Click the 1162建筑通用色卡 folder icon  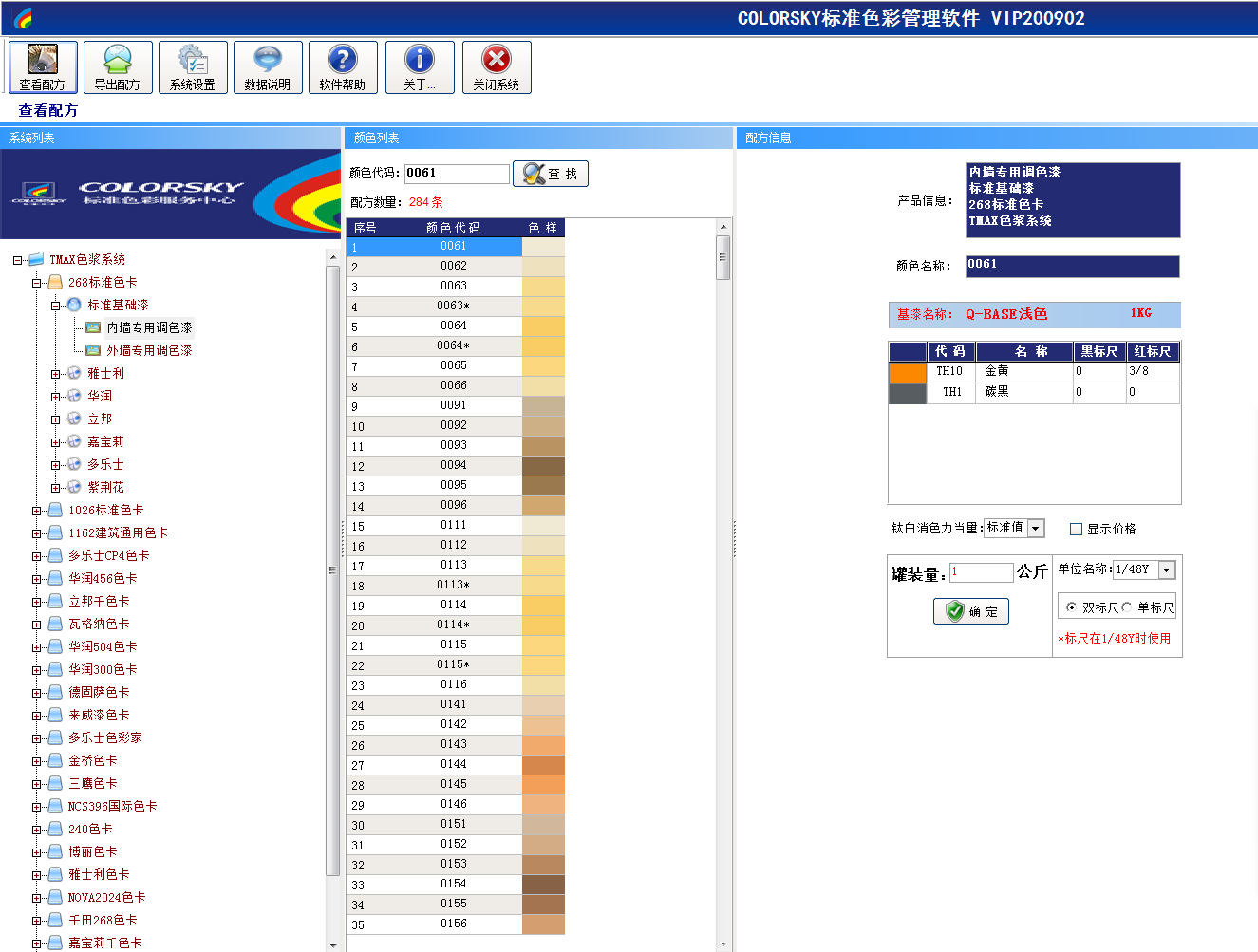[55, 532]
